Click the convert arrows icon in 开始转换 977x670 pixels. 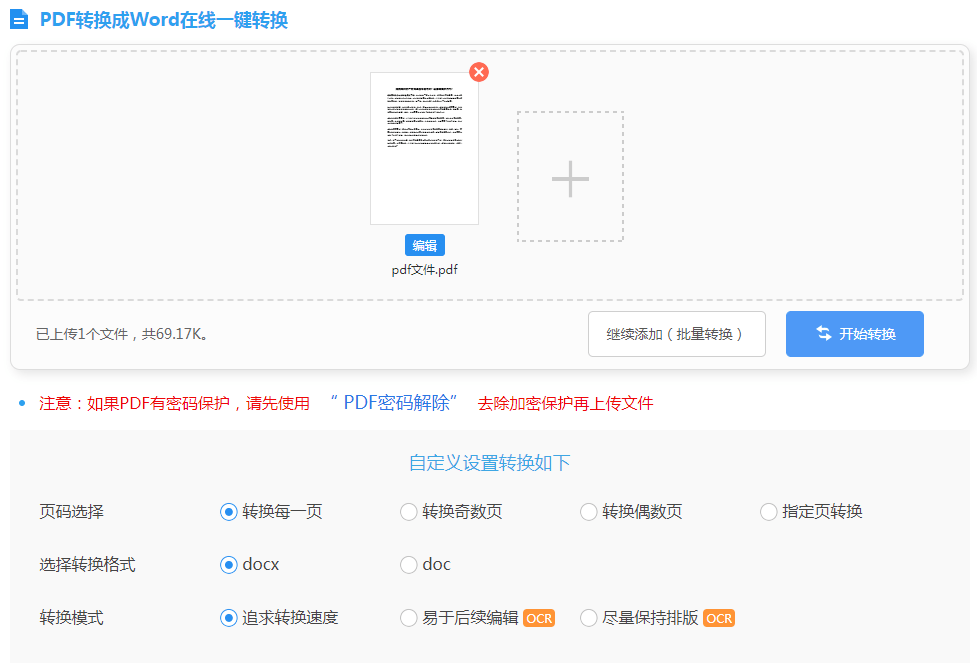(x=824, y=333)
